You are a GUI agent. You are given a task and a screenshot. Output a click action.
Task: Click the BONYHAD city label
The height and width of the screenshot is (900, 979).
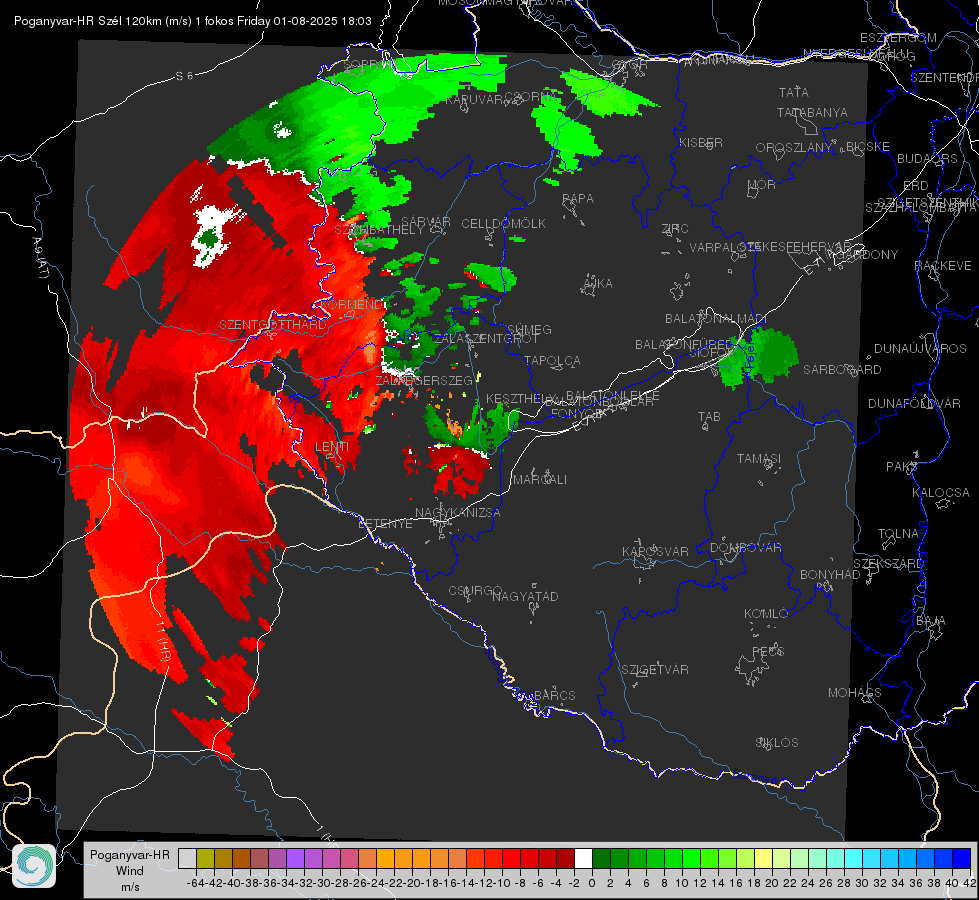pyautogui.click(x=830, y=575)
